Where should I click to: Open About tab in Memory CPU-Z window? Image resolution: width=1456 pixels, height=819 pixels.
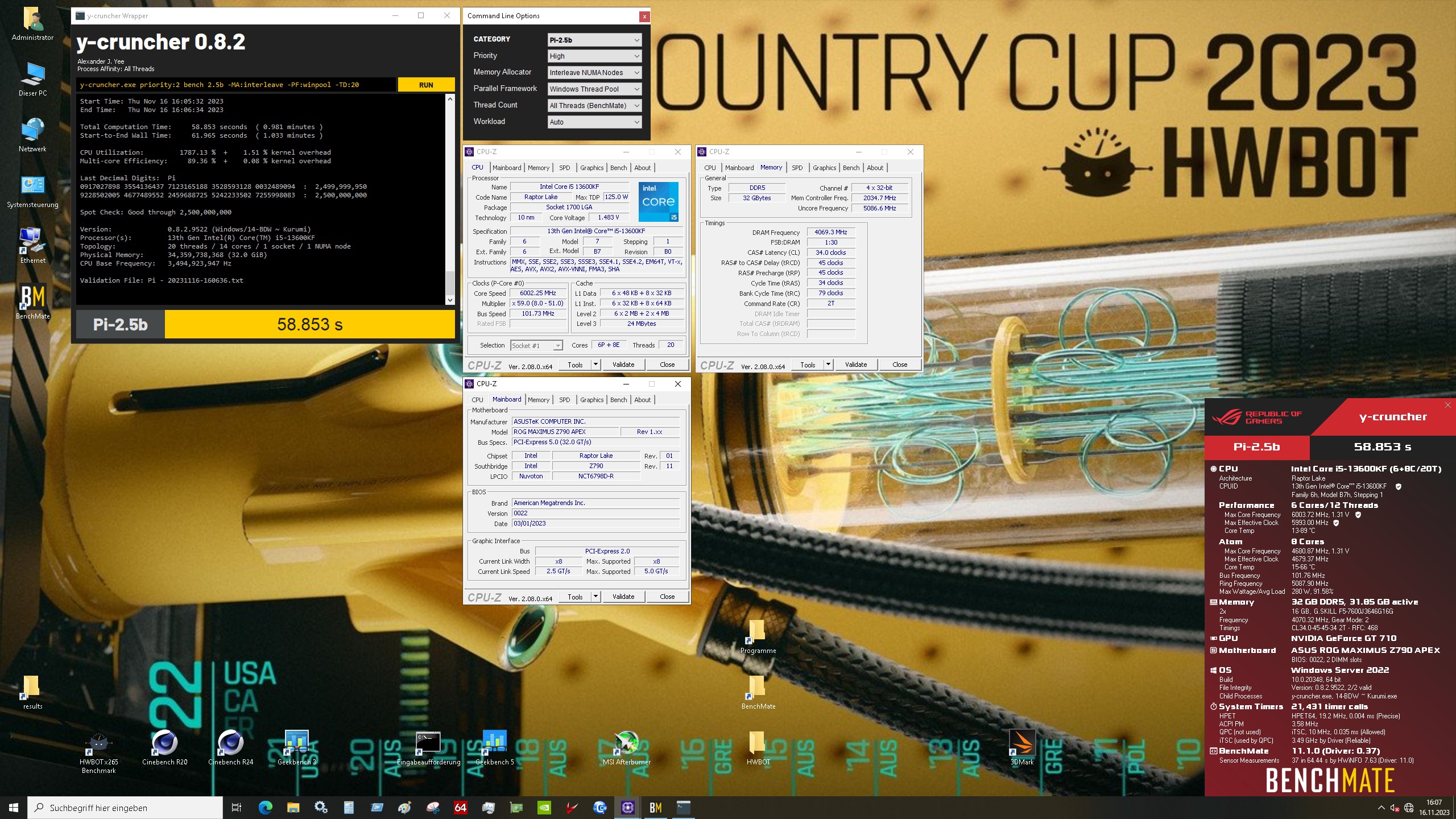coord(875,168)
